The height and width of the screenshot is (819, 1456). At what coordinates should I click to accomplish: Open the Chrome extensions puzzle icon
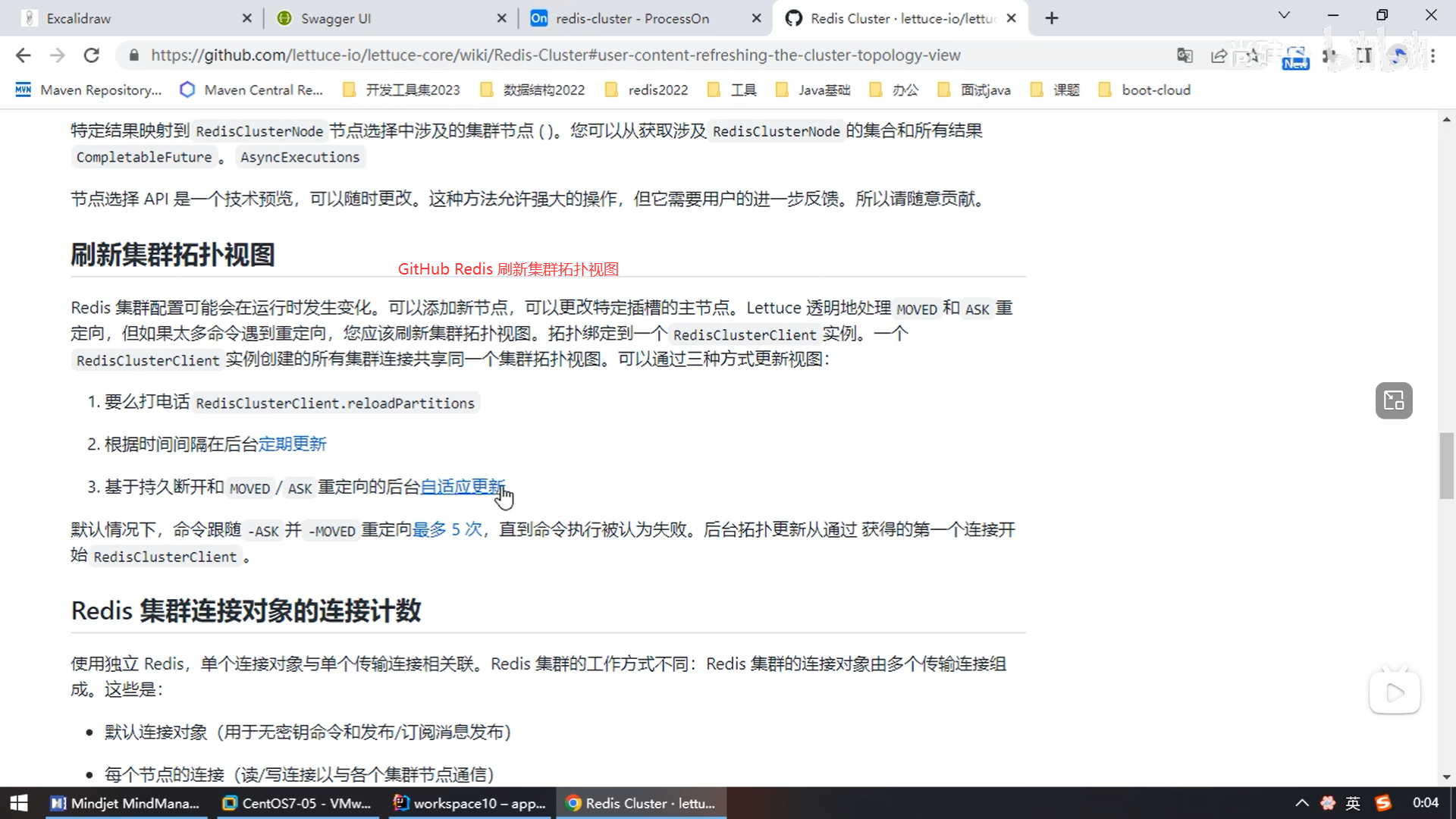pyautogui.click(x=1329, y=55)
